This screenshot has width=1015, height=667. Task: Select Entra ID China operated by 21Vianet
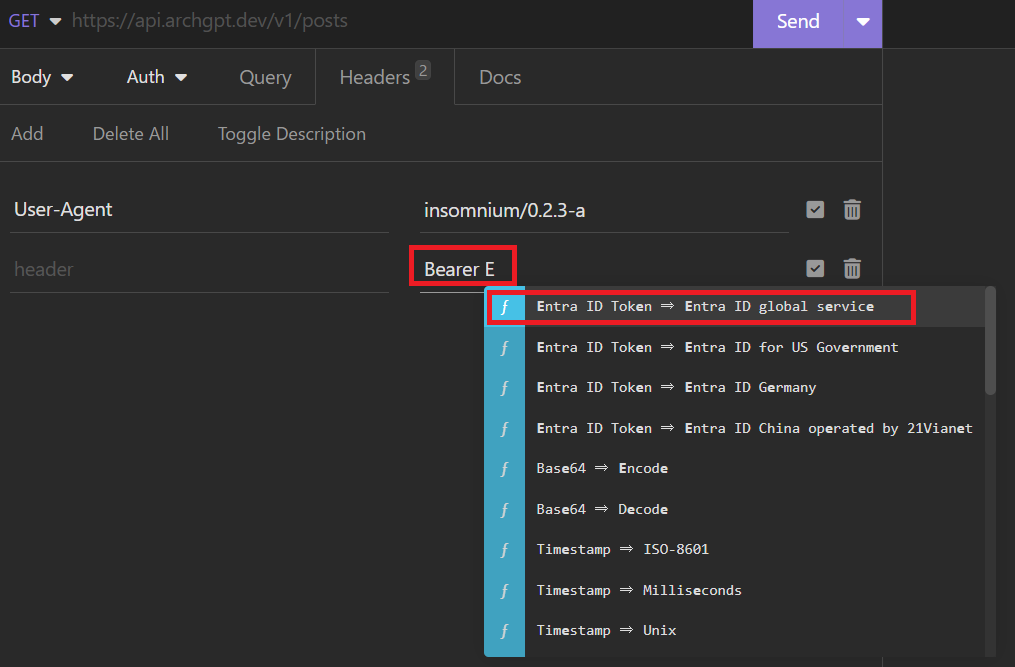point(735,429)
